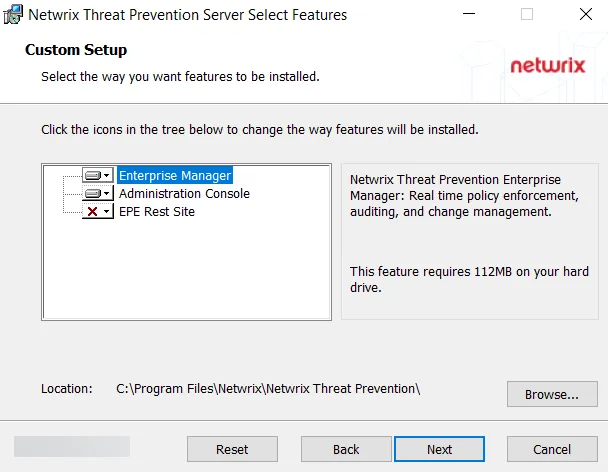Select the Administration Console tree item
Screen dimensions: 608x472
click(x=184, y=193)
